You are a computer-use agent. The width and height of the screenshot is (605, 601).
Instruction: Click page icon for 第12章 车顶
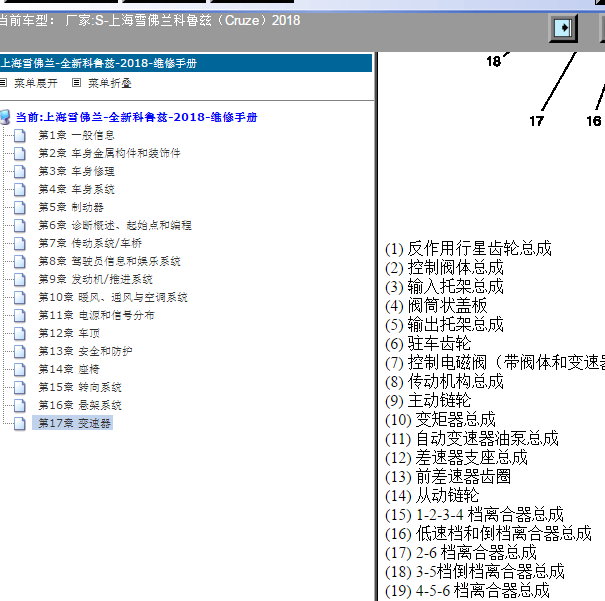[x=20, y=333]
